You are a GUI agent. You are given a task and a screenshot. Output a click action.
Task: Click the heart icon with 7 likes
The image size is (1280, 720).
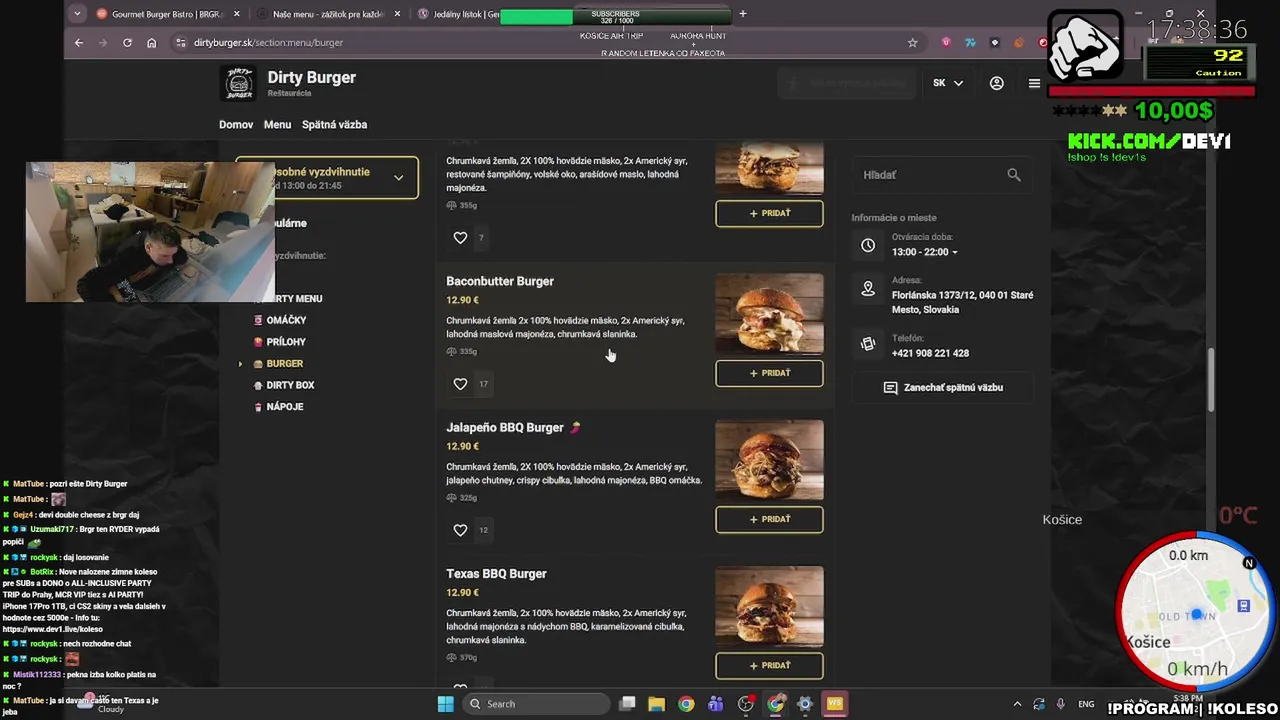(x=460, y=238)
